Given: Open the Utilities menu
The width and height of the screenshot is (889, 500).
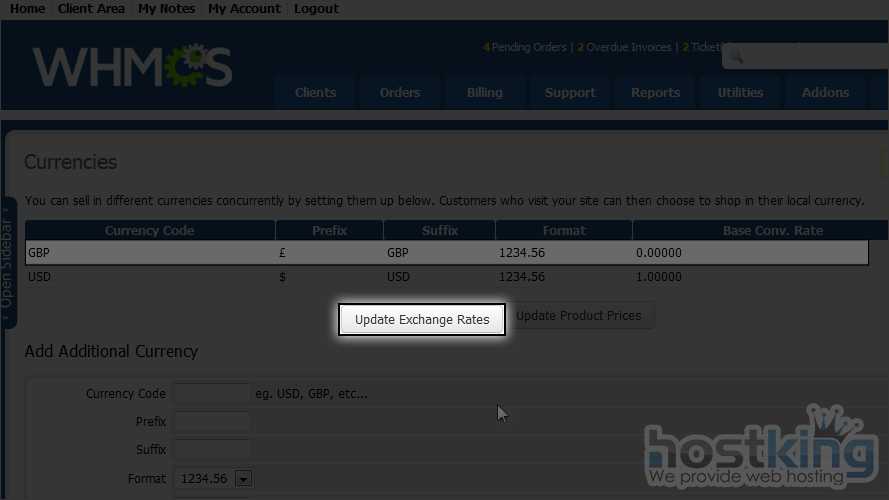Looking at the screenshot, I should tap(740, 93).
